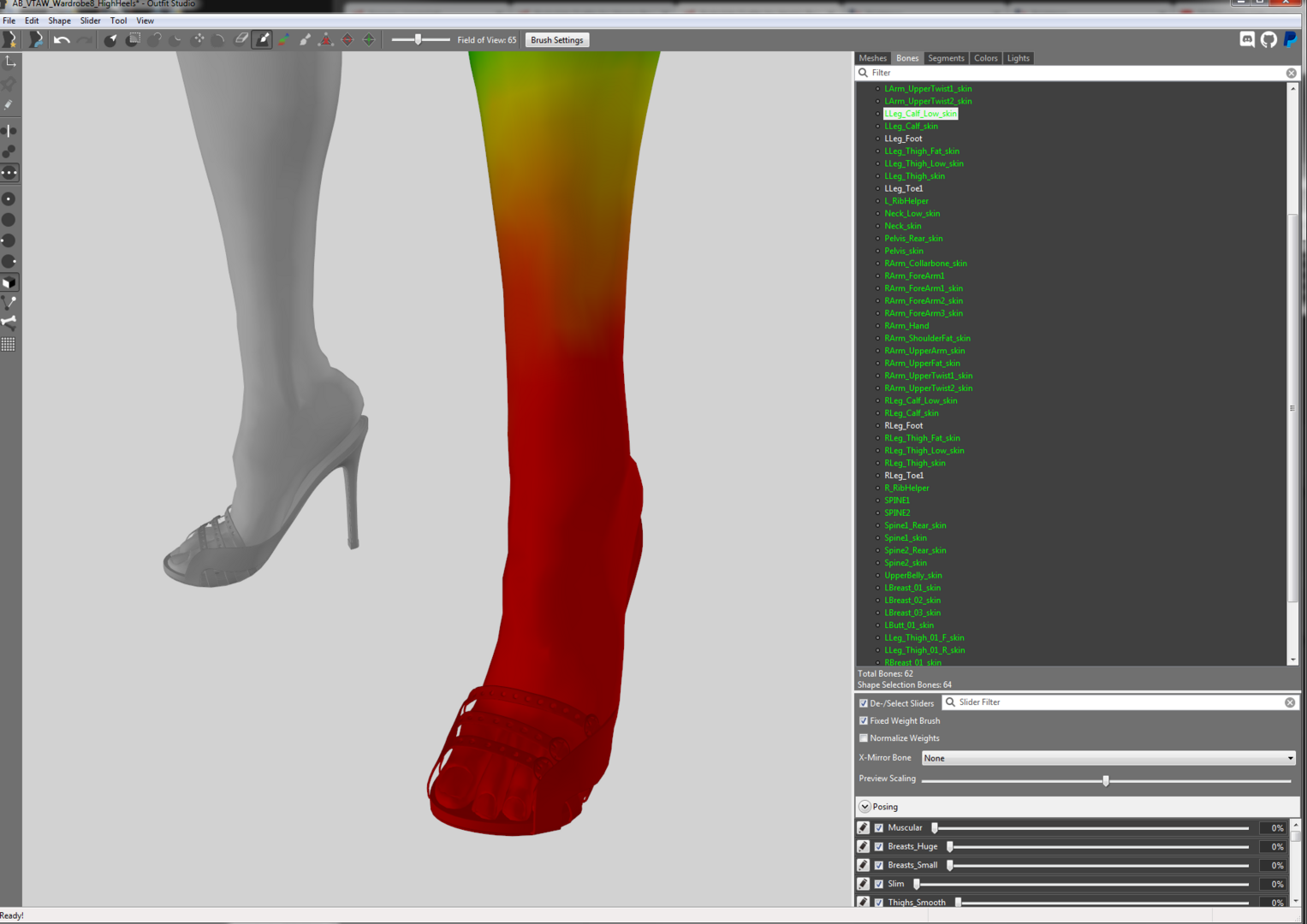Toggle the De-/Select Sliders checkbox
The width and height of the screenshot is (1307, 924).
click(864, 703)
